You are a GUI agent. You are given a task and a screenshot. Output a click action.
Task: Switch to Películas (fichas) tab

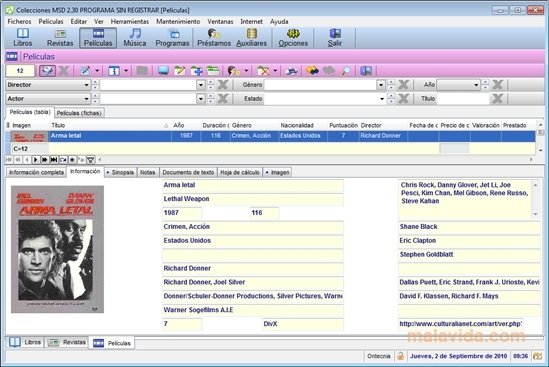79,113
